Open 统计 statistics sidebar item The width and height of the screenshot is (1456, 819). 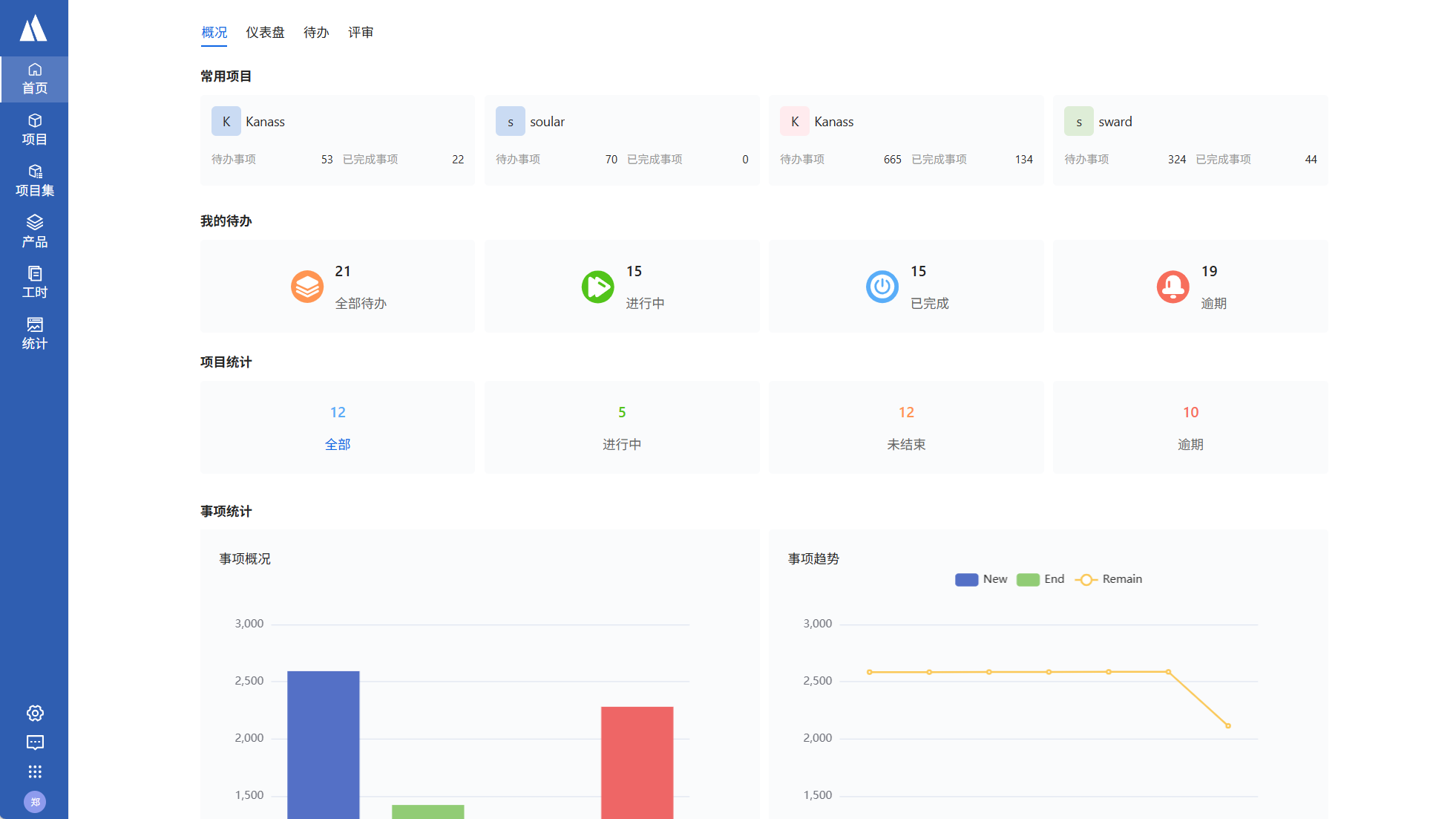[34, 333]
